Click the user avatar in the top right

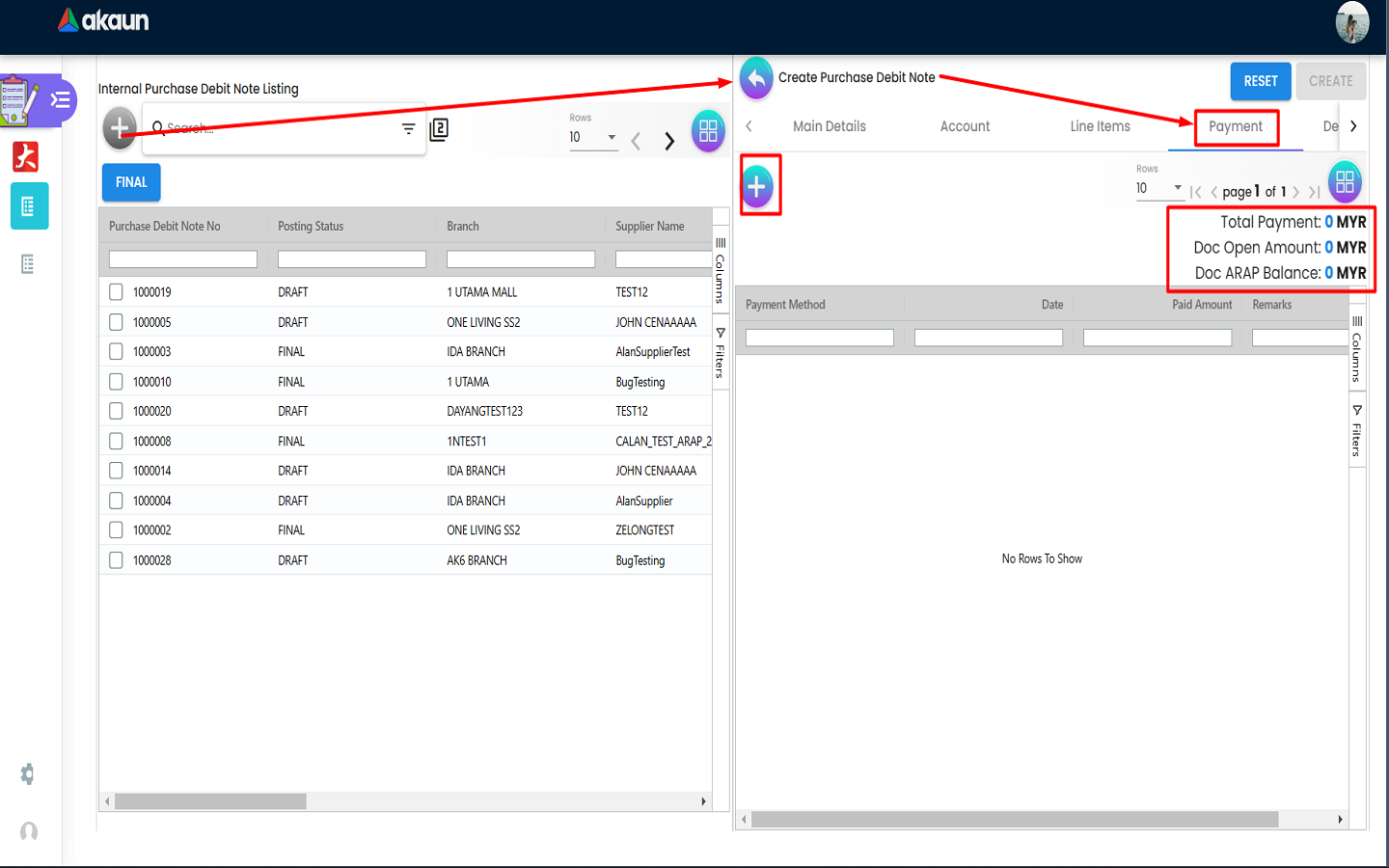pyautogui.click(x=1351, y=22)
